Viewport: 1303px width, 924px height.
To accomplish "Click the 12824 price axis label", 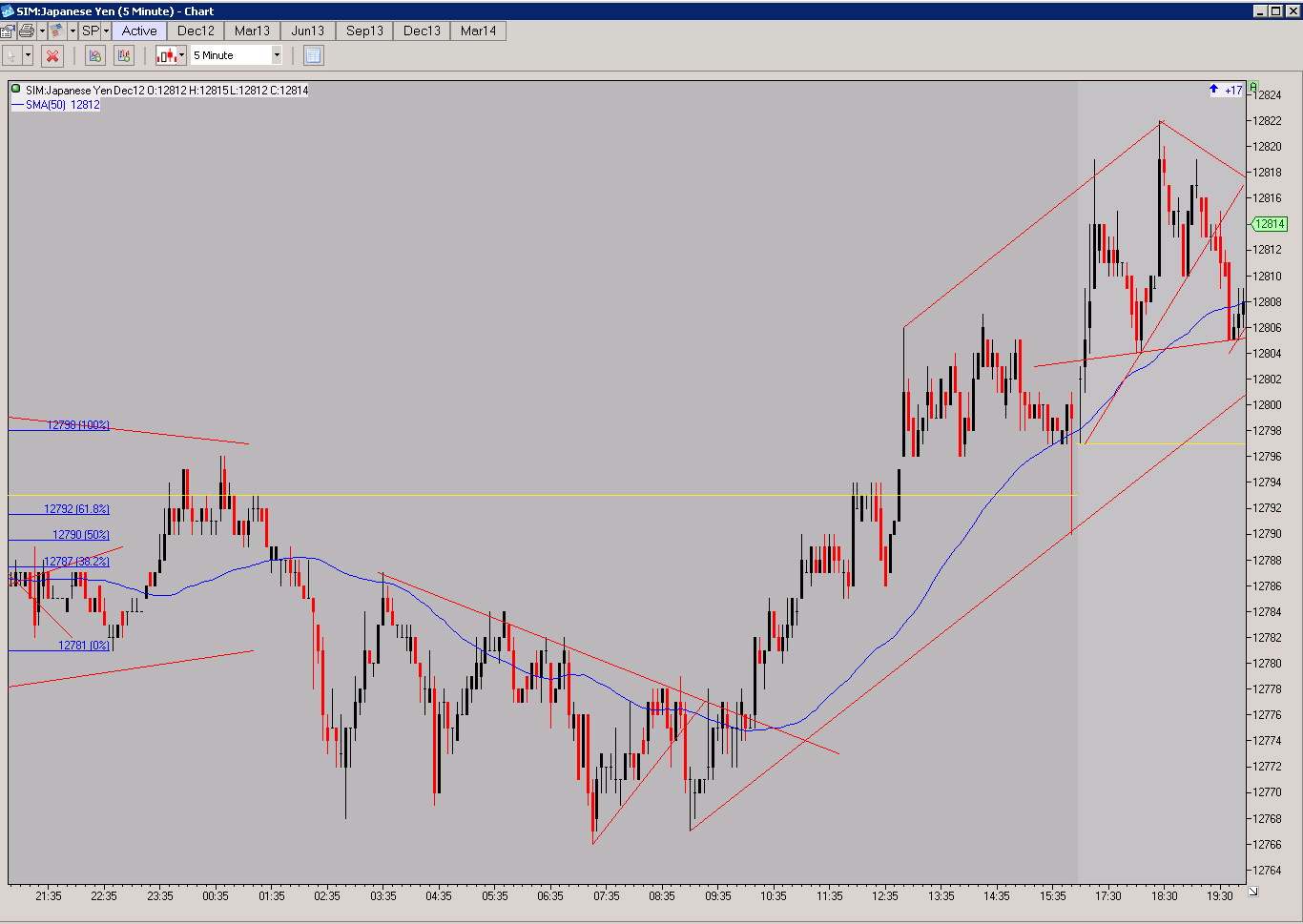I will (x=1268, y=95).
